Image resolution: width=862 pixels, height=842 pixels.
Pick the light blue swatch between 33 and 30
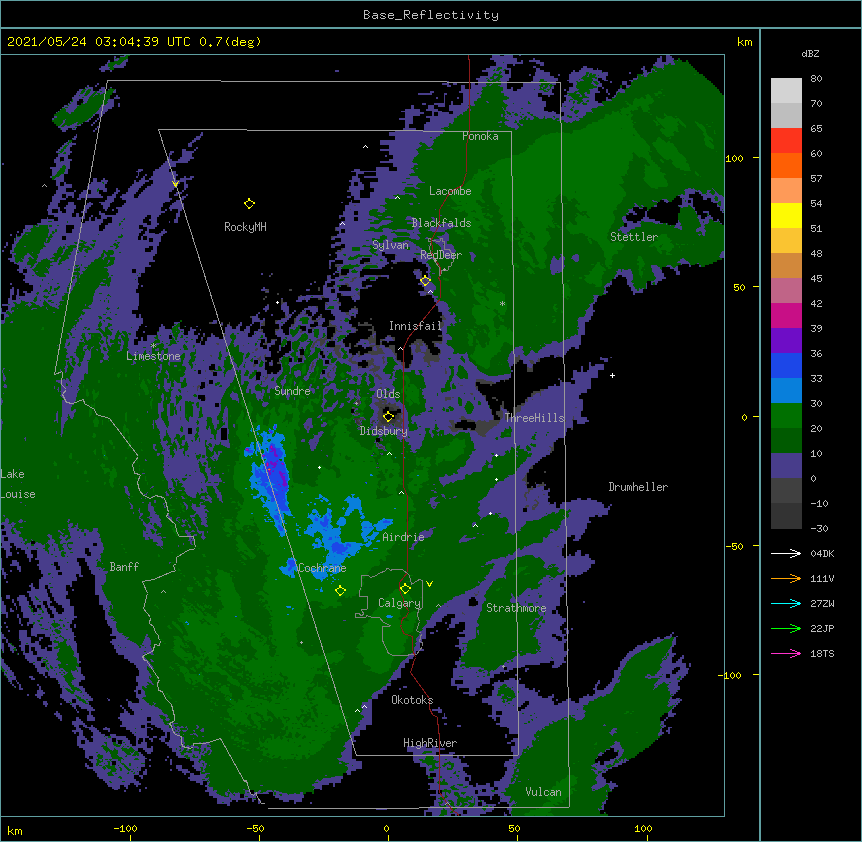point(786,391)
